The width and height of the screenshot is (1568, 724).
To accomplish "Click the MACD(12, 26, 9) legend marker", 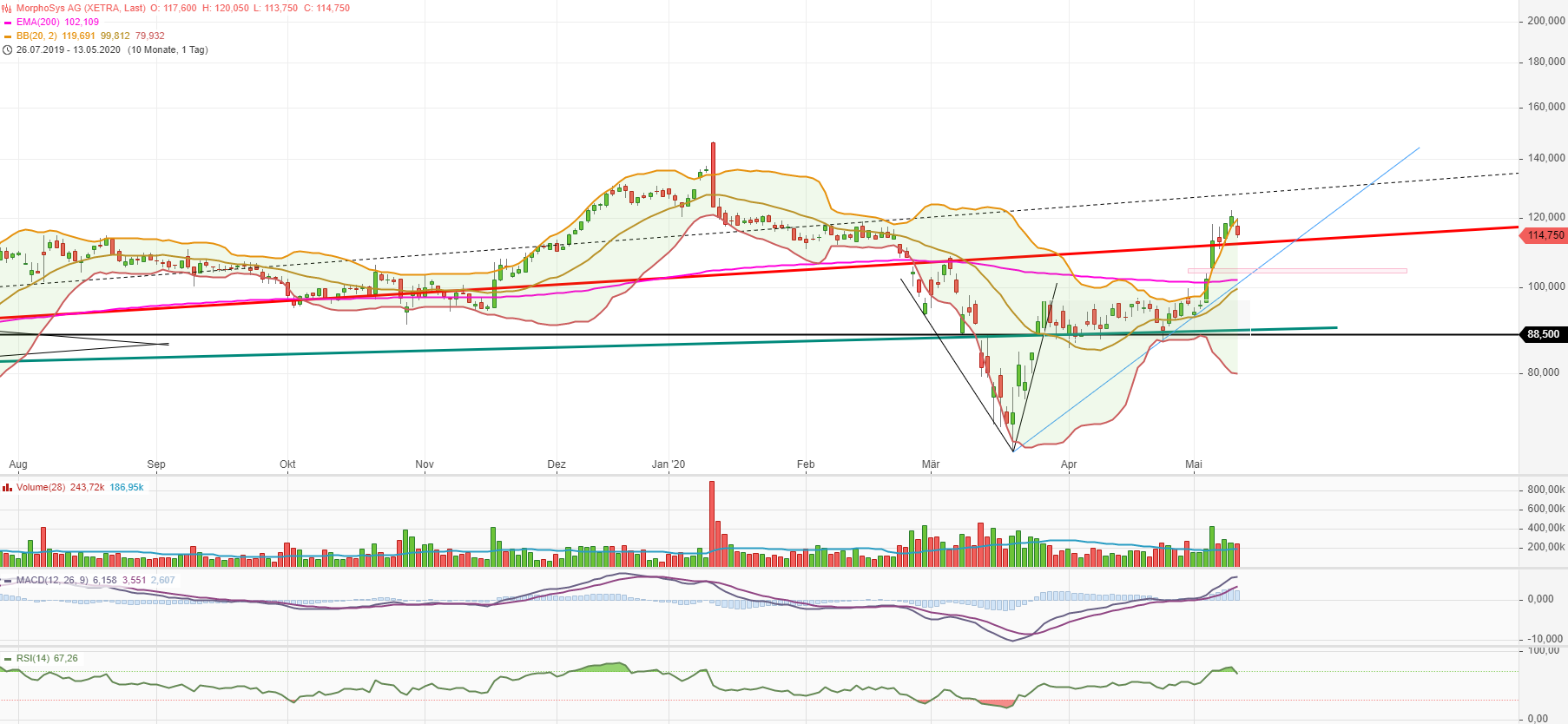I will pos(8,581).
